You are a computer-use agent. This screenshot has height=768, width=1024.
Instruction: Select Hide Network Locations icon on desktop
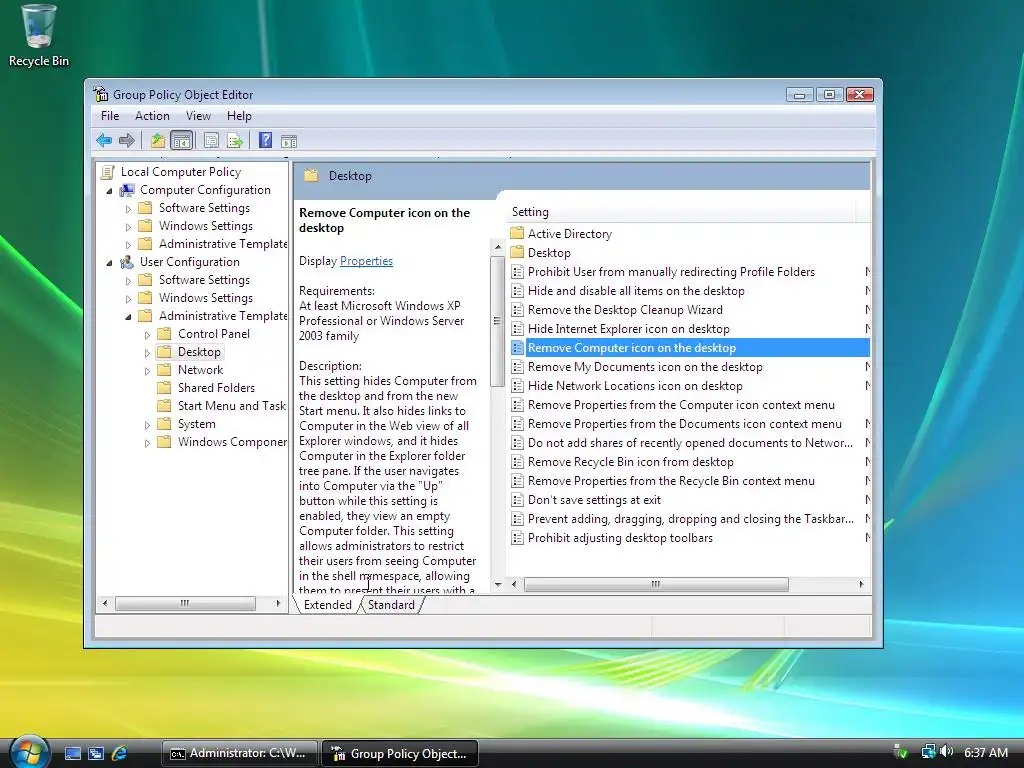635,386
